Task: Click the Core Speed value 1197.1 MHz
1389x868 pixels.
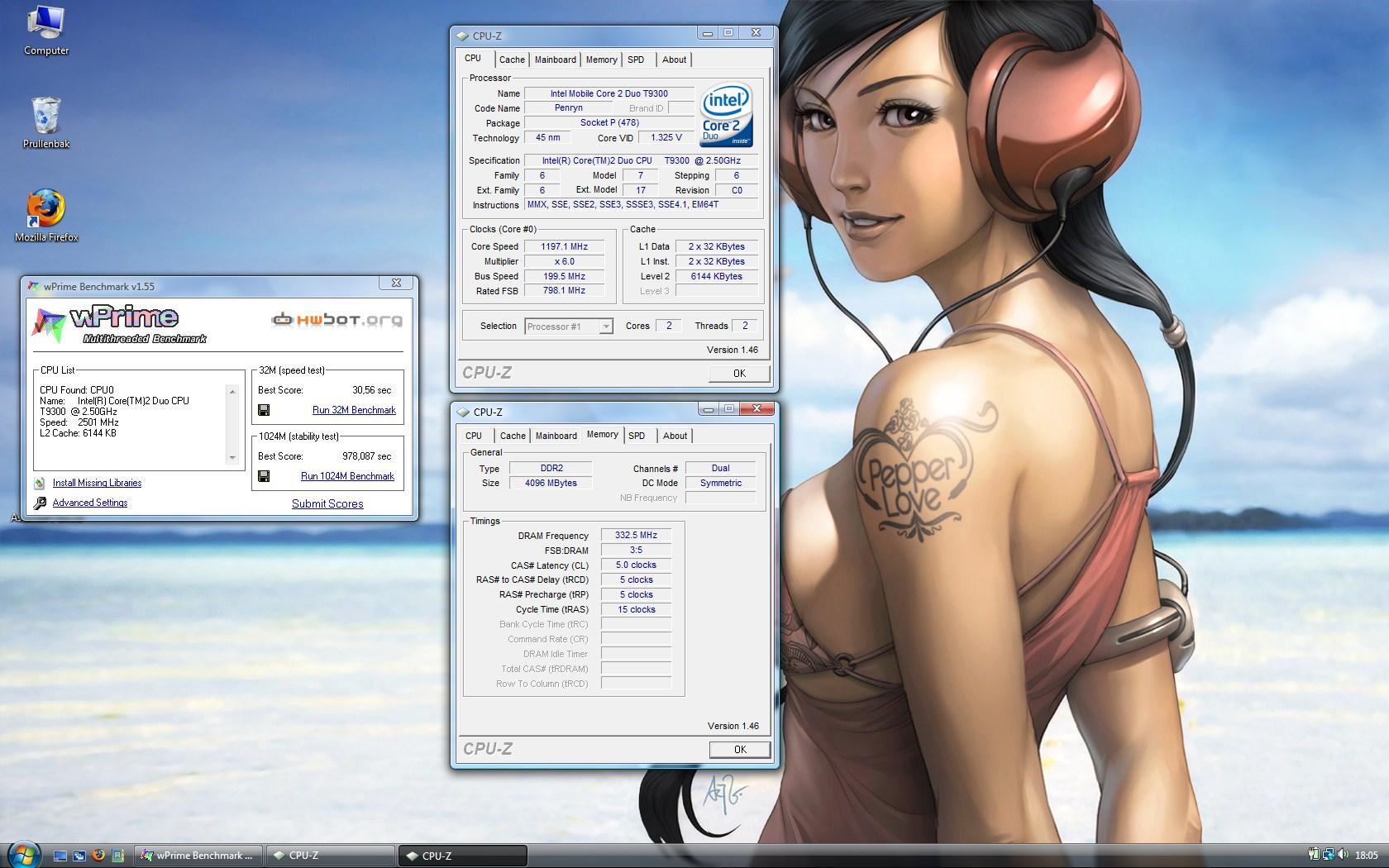Action: [565, 246]
